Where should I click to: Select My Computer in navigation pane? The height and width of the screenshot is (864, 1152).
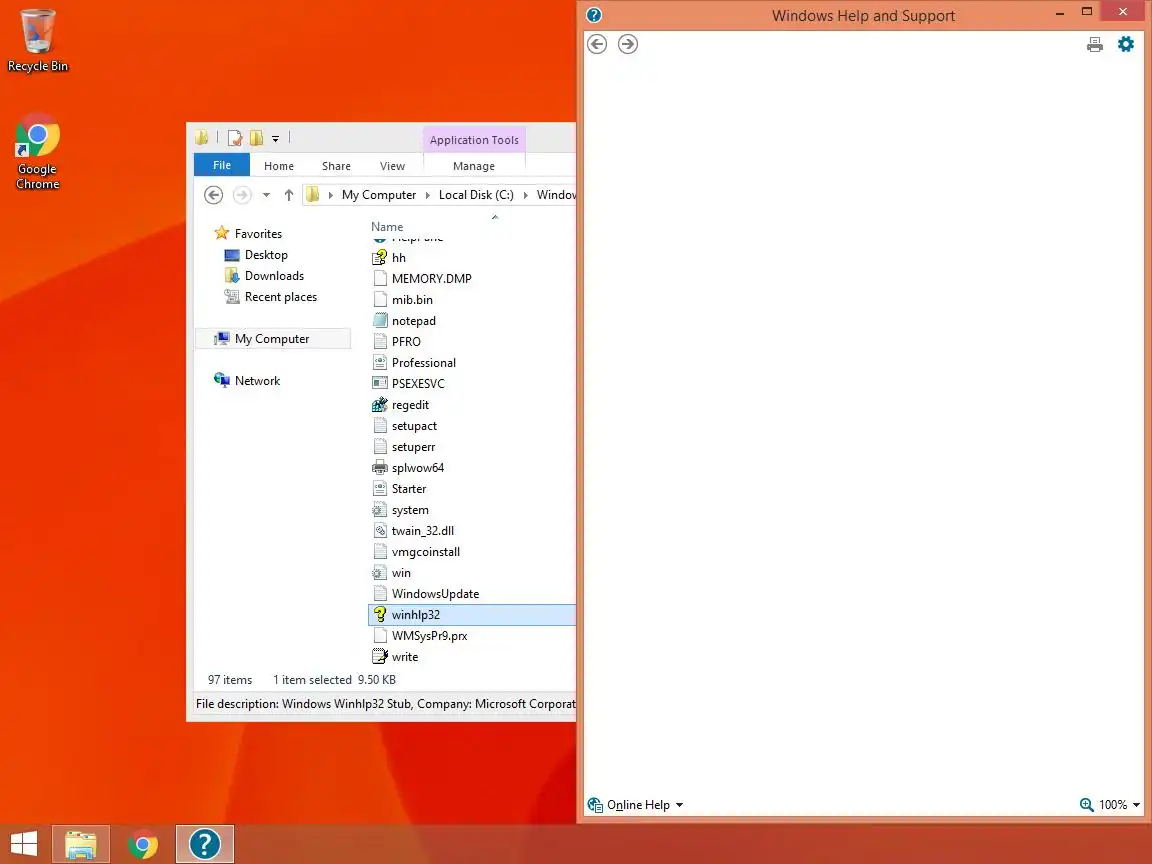(x=273, y=339)
